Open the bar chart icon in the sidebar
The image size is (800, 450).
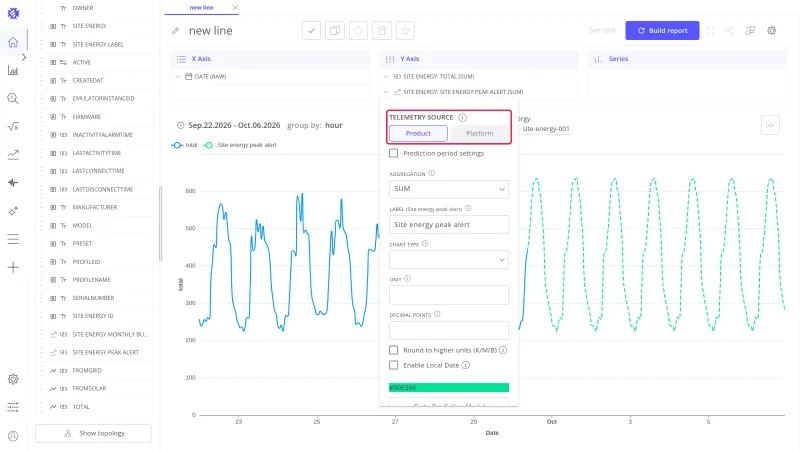13,70
